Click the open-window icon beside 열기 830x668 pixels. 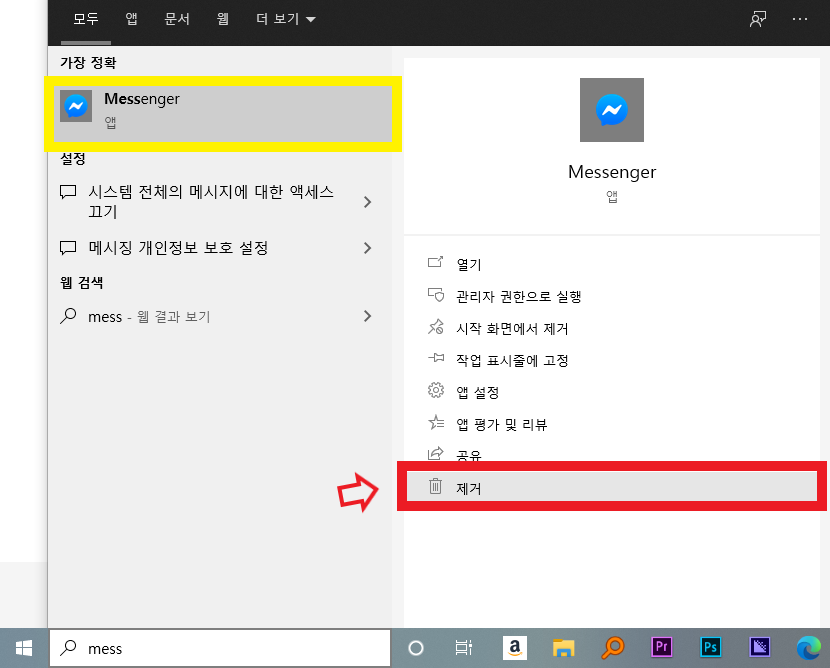point(435,261)
